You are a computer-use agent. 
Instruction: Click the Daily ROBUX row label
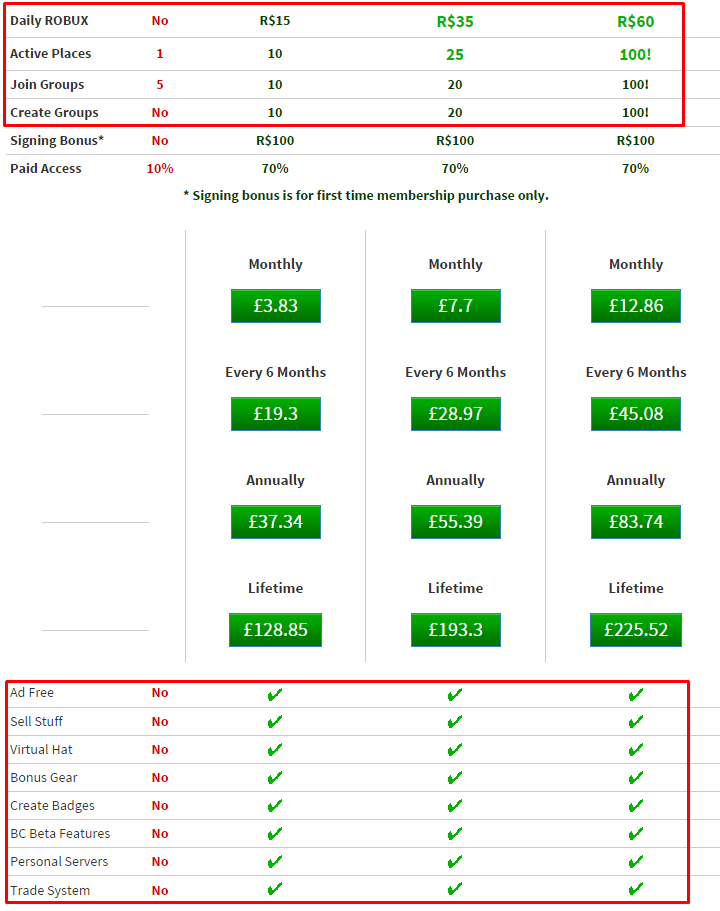49,20
